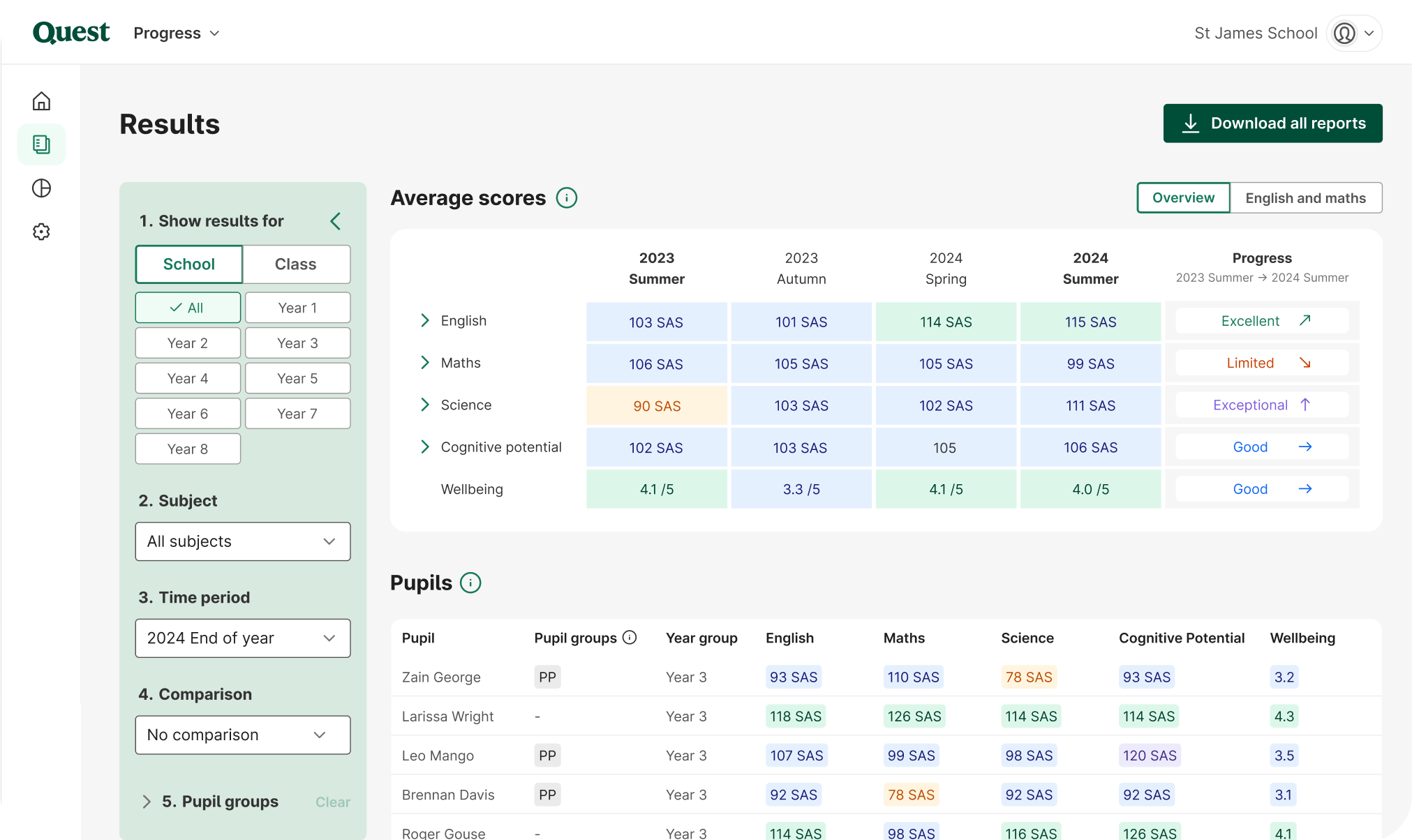The width and height of the screenshot is (1412, 840).
Task: Click Clear link next to Pupil groups
Action: point(332,802)
